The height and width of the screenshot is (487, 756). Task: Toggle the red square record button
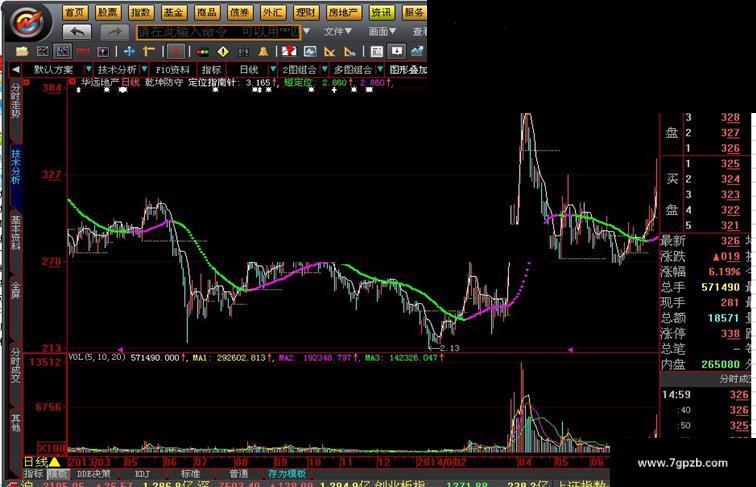tap(176, 51)
